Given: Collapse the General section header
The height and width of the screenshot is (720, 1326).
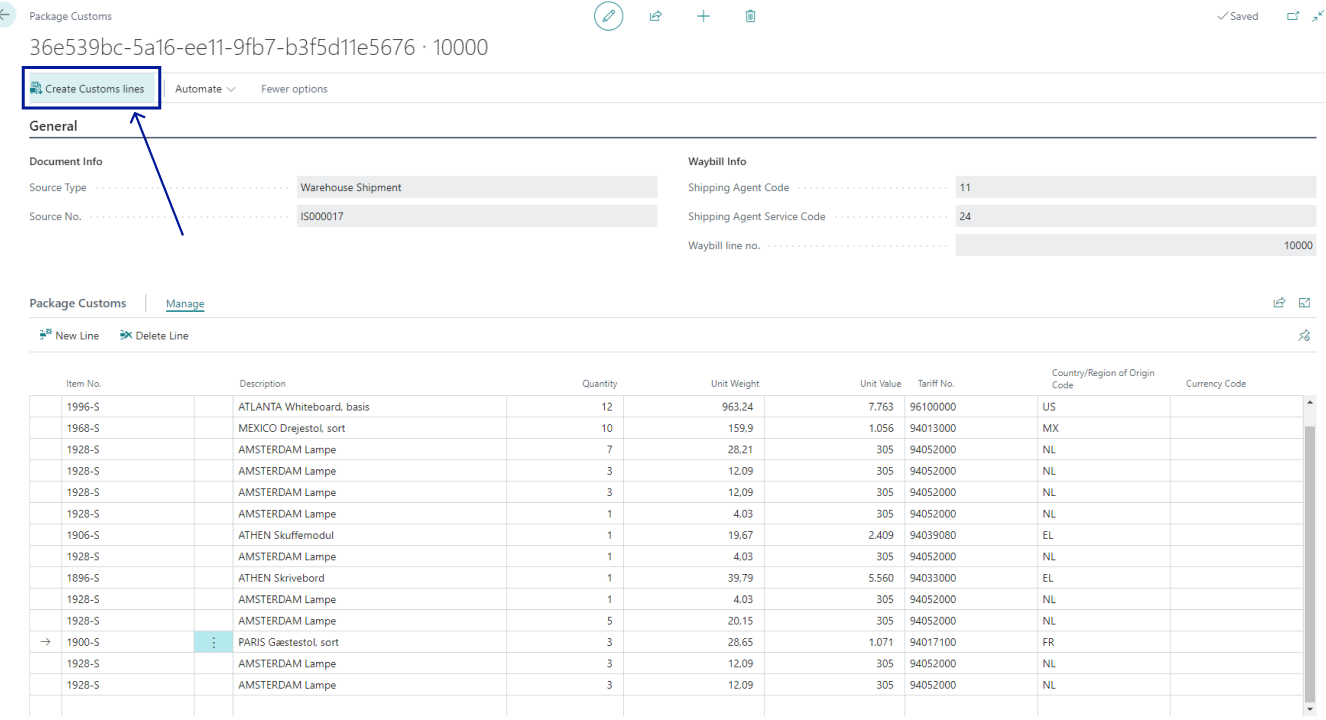Looking at the screenshot, I should click(x=53, y=126).
